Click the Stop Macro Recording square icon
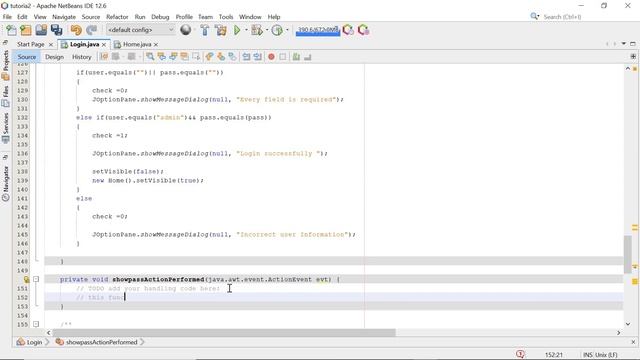This screenshot has height=360, width=640. click(x=282, y=57)
